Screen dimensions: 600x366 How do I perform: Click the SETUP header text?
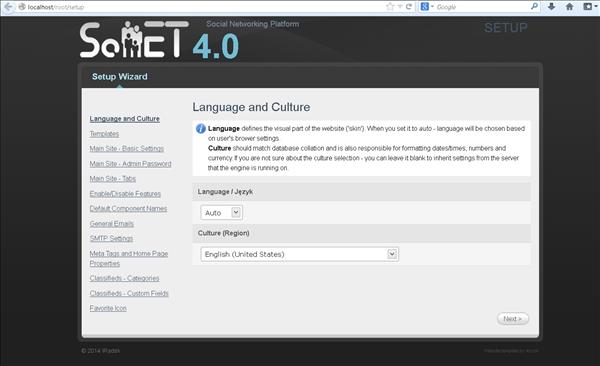click(506, 28)
